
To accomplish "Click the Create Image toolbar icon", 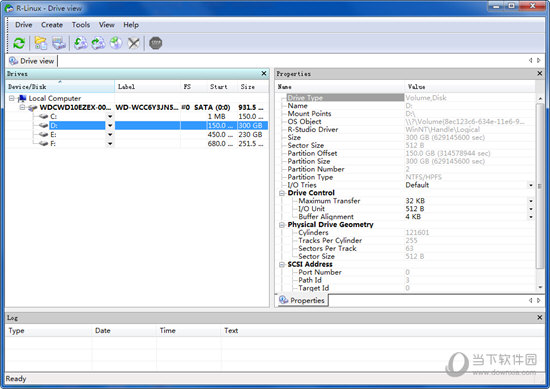I will (x=98, y=43).
